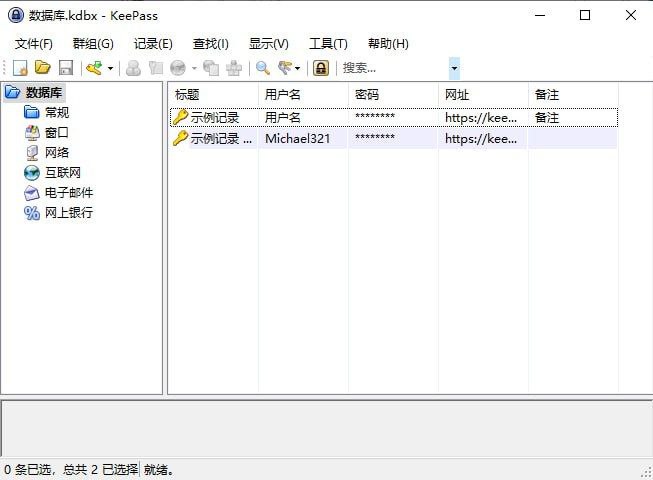Select the 电子邮件 group in tree
653x480 pixels.
click(68, 192)
